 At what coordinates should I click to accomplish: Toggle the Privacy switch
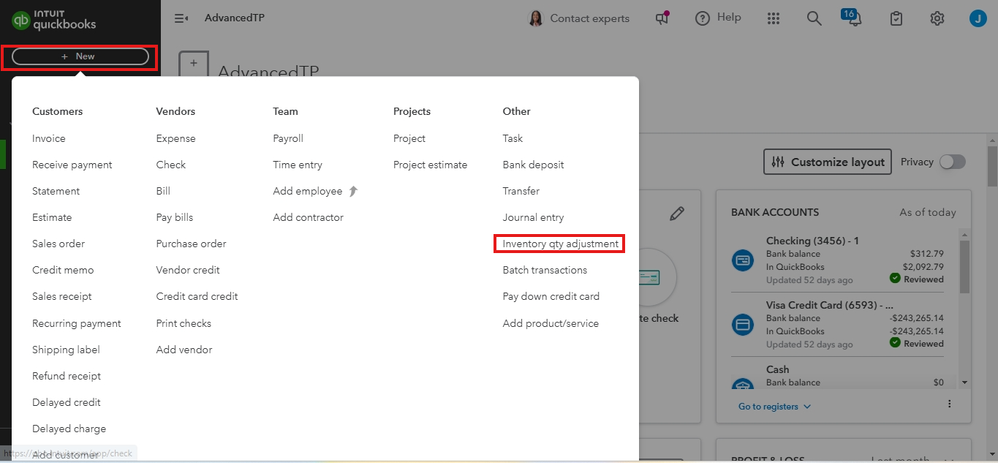coord(952,162)
